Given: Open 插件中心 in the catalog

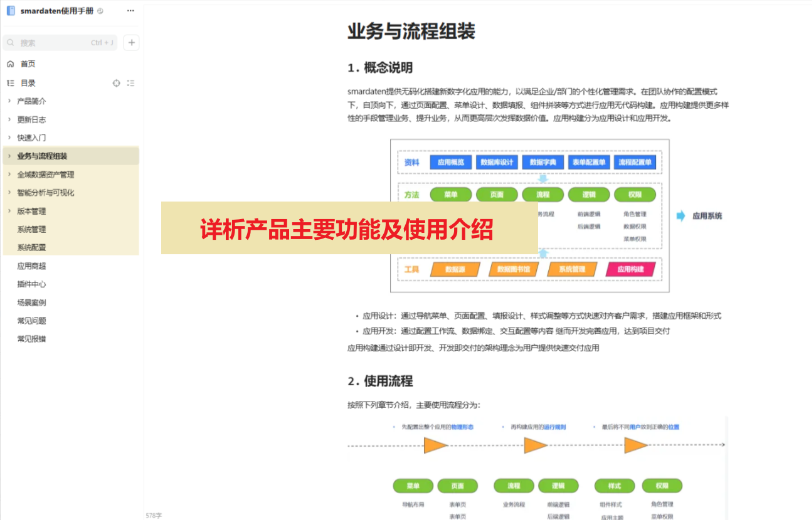Looking at the screenshot, I should pos(32,284).
